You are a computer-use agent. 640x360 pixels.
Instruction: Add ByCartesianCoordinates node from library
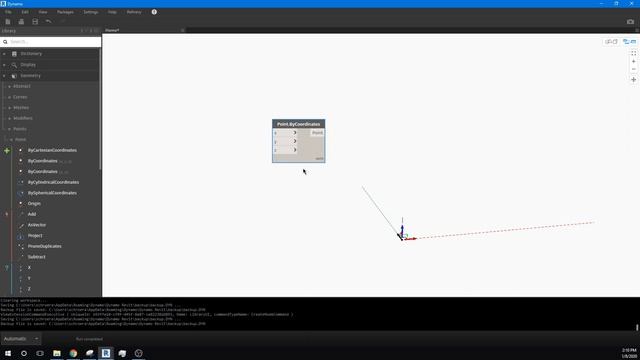click(52, 150)
